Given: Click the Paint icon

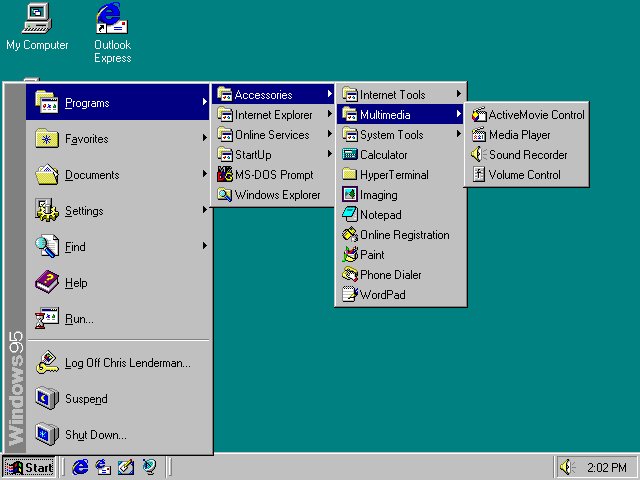Looking at the screenshot, I should click(x=350, y=254).
